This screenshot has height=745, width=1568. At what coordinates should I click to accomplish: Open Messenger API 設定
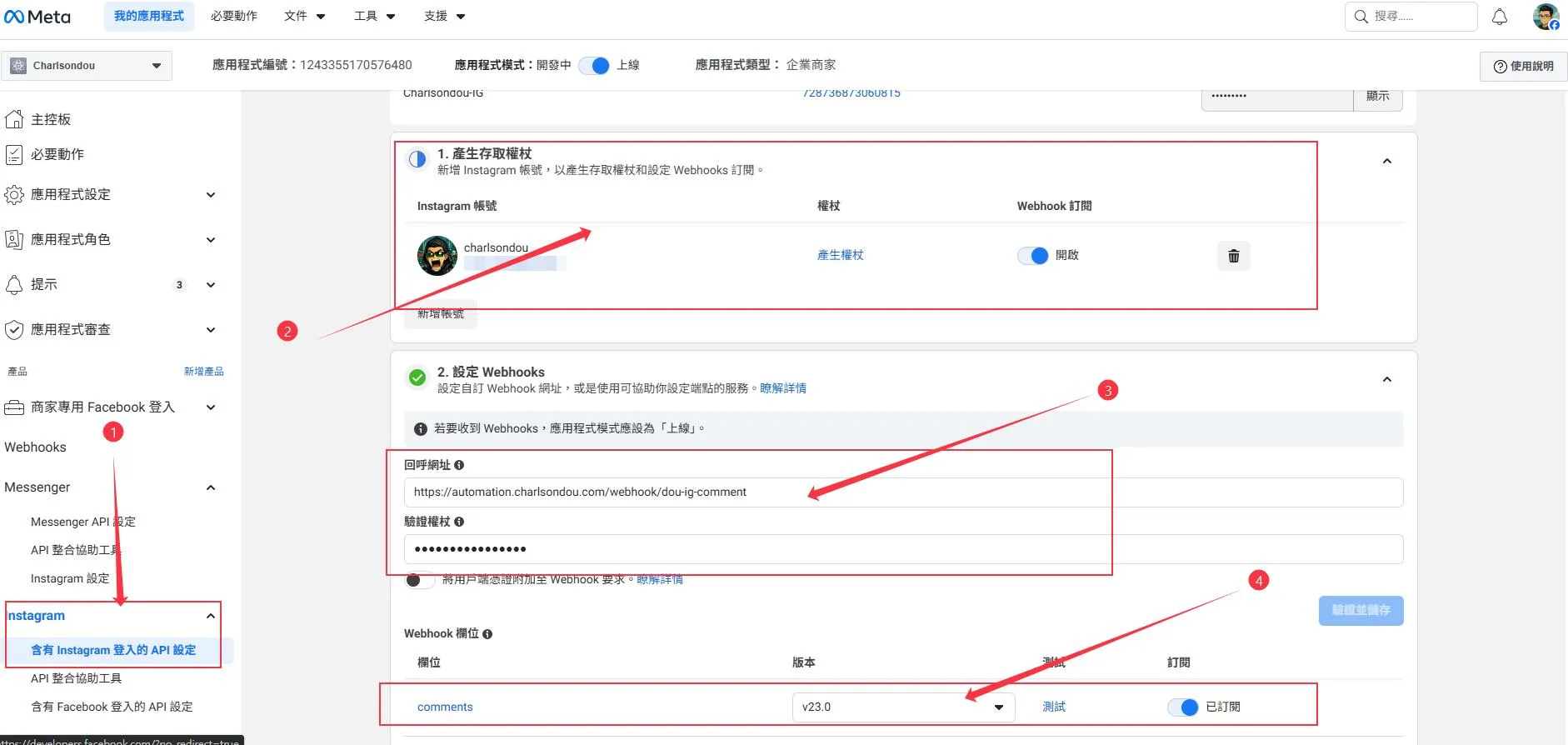point(83,522)
